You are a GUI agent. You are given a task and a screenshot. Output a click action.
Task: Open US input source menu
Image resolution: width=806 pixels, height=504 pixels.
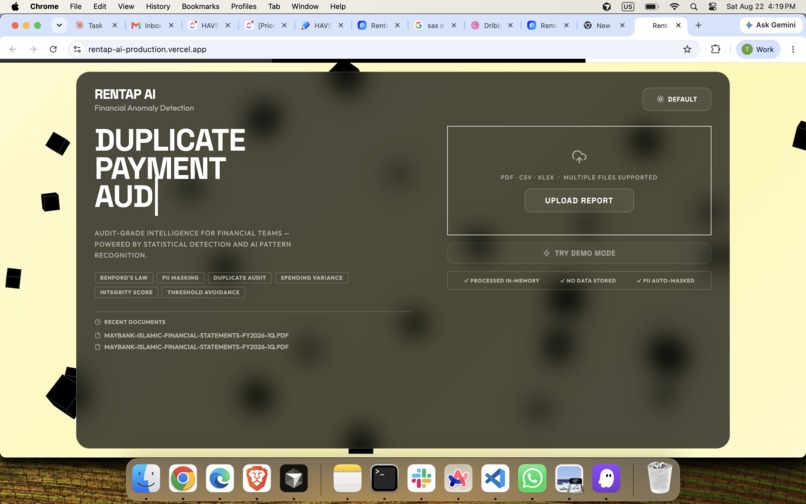(x=628, y=7)
